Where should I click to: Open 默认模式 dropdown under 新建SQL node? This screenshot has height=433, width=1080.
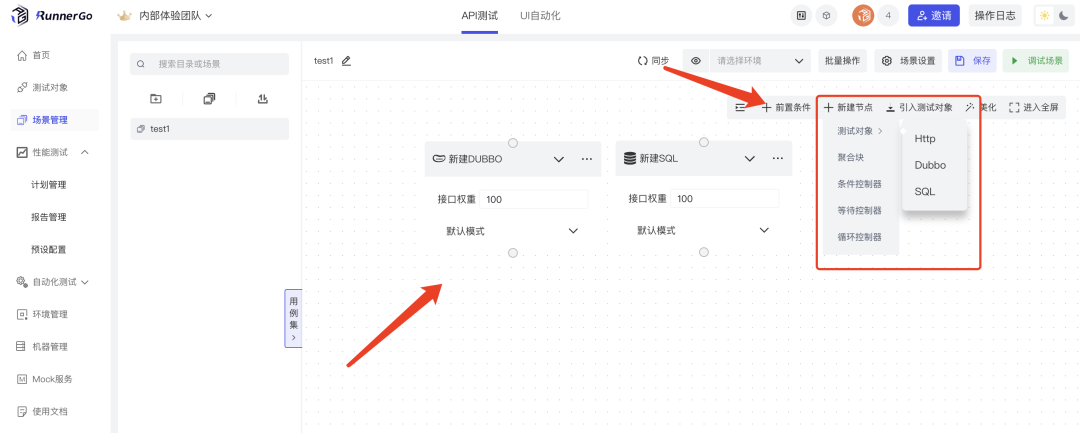coord(702,230)
